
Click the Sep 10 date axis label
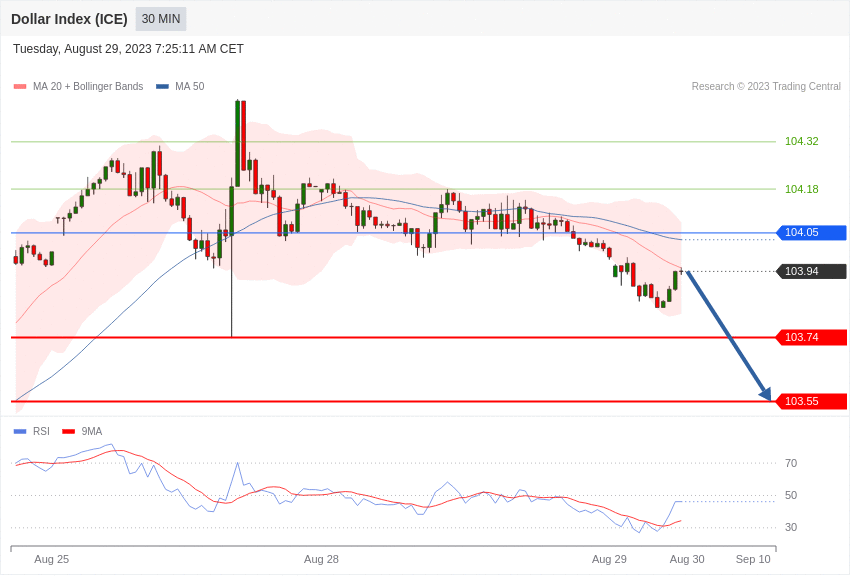coord(753,559)
